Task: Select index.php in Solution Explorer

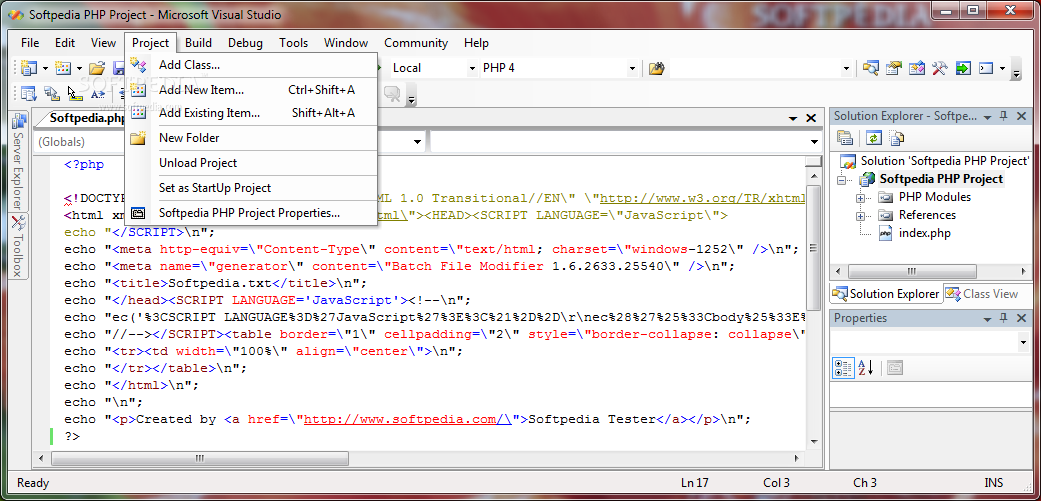Action: tap(924, 233)
